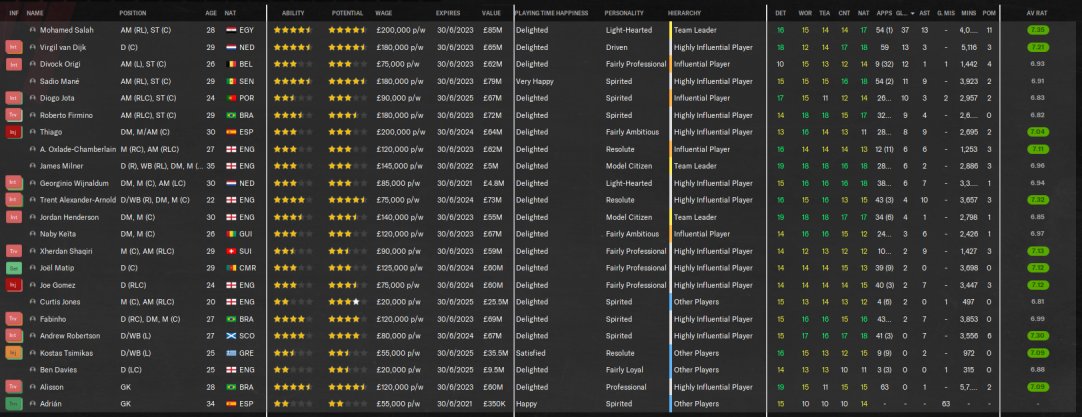Click the Guinea flag beside Naby Keïta

point(230,234)
